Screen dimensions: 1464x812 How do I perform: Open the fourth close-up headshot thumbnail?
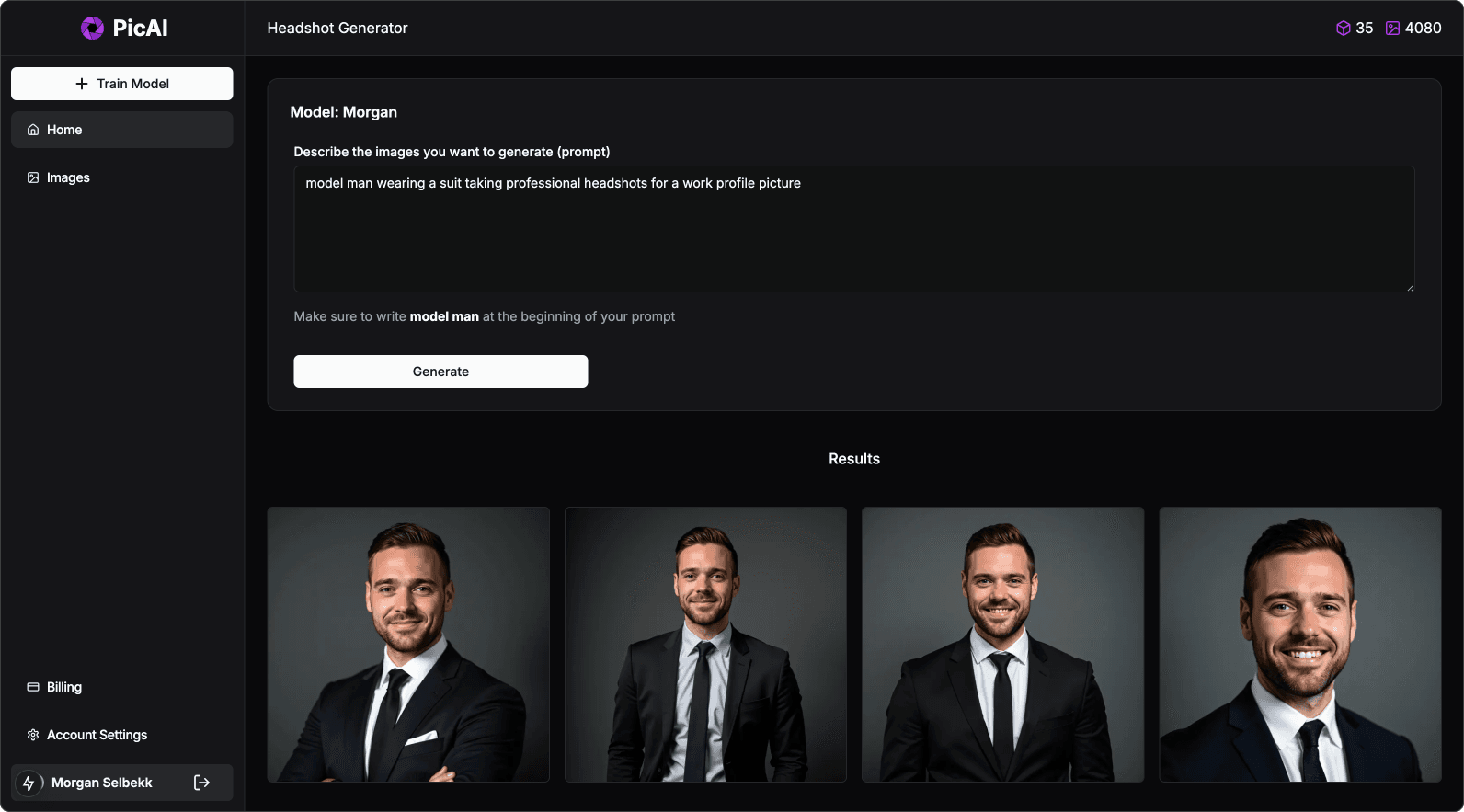click(1299, 645)
